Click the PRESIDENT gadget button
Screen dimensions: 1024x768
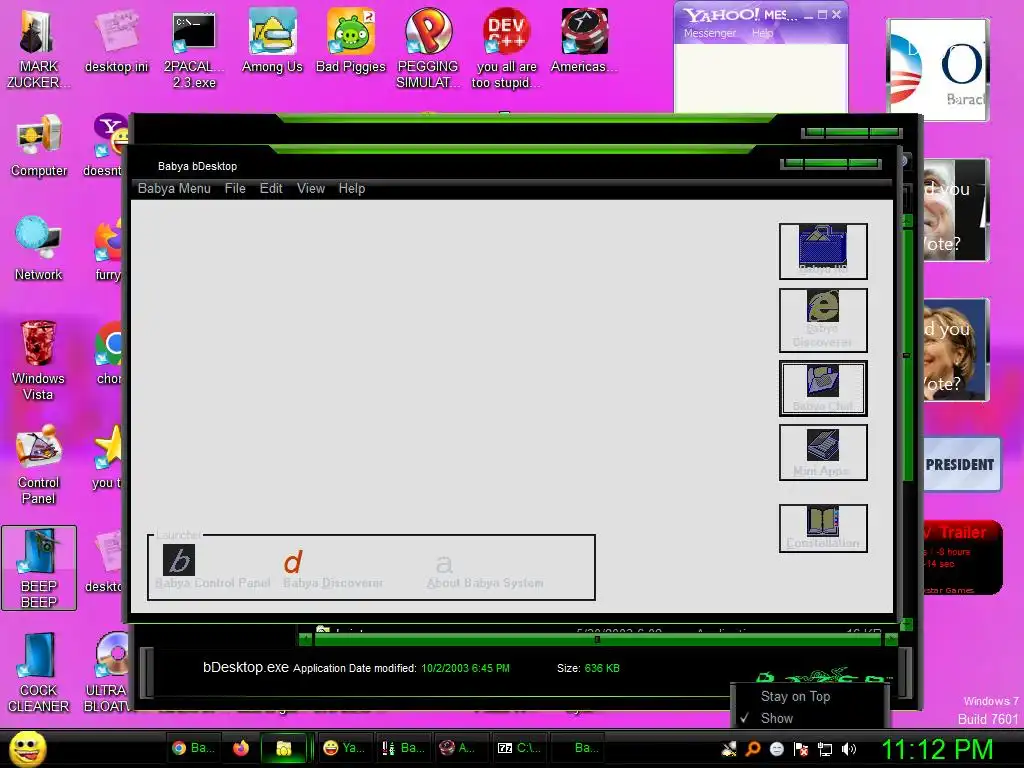tap(961, 464)
